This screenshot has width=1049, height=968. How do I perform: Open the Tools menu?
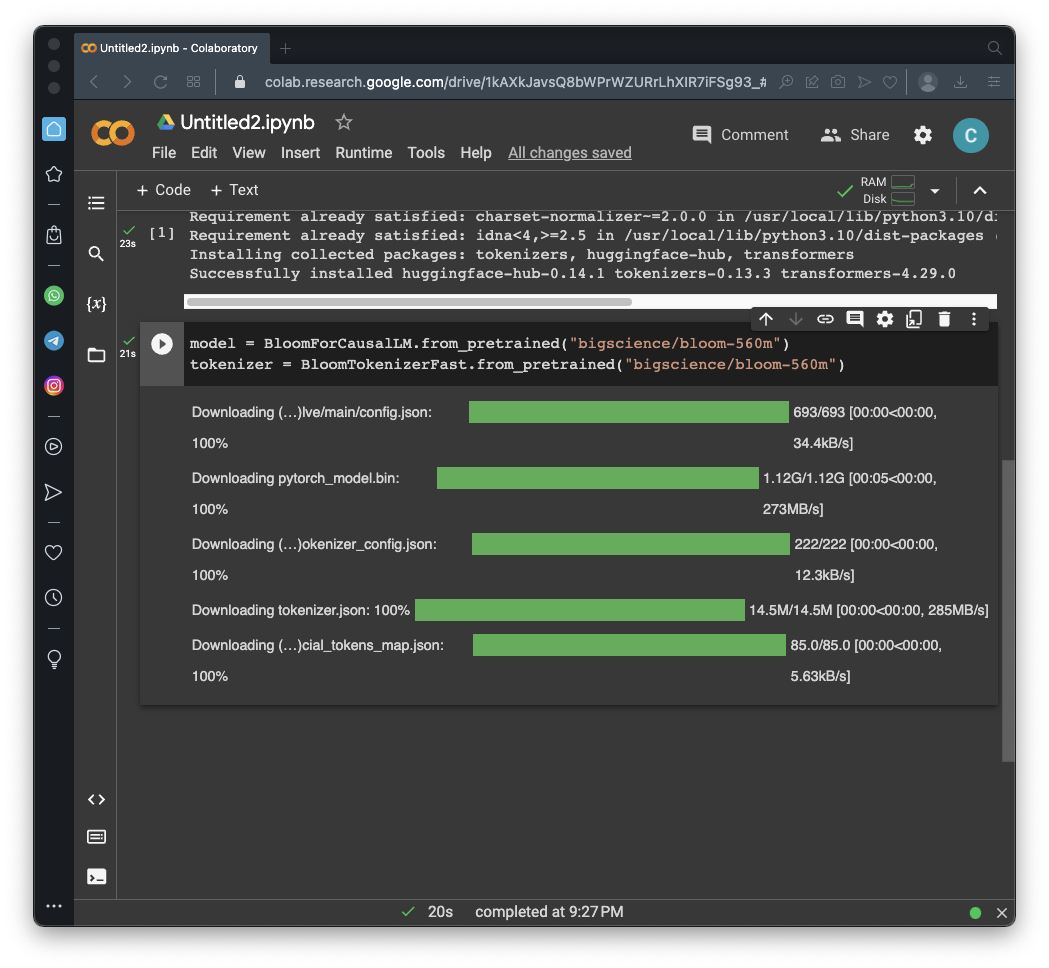426,153
